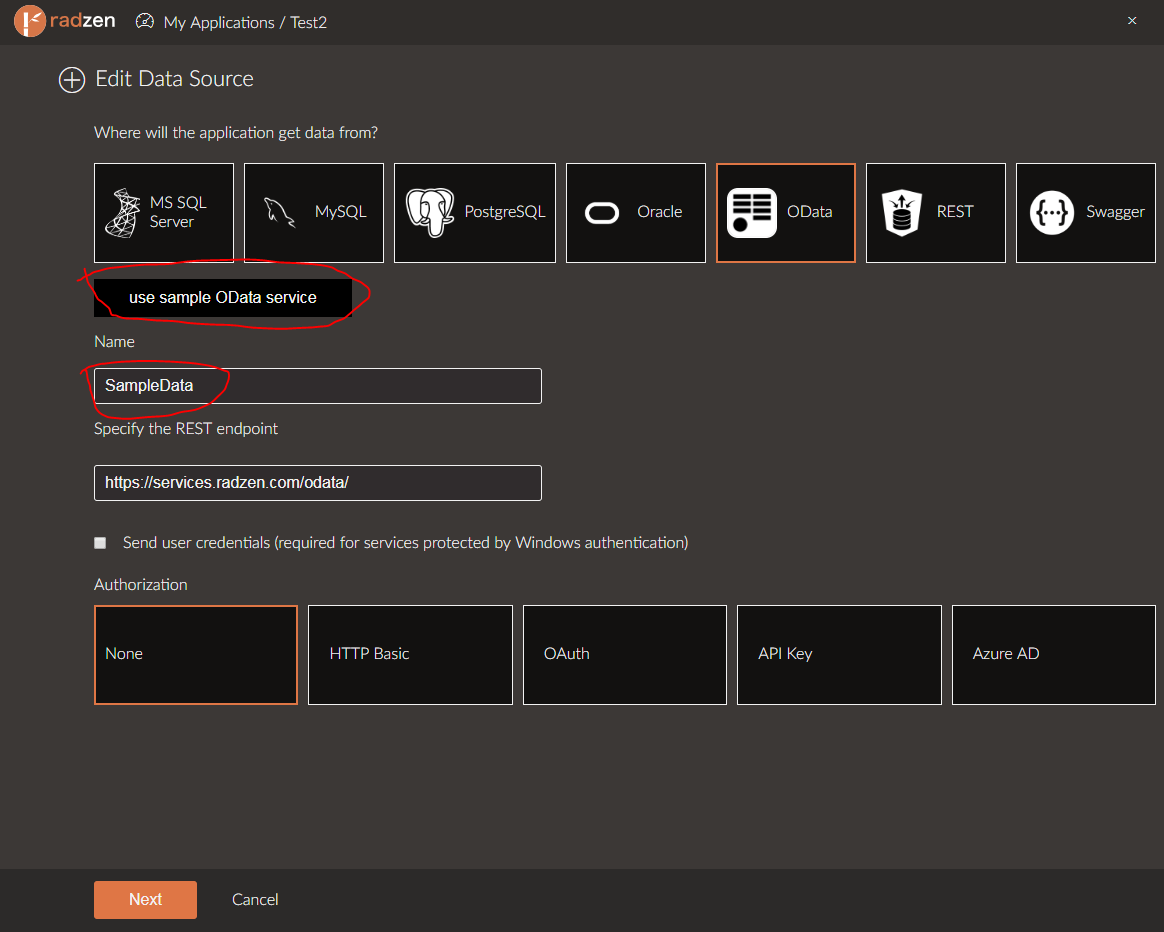Click the radzen wordmark text

[82, 20]
